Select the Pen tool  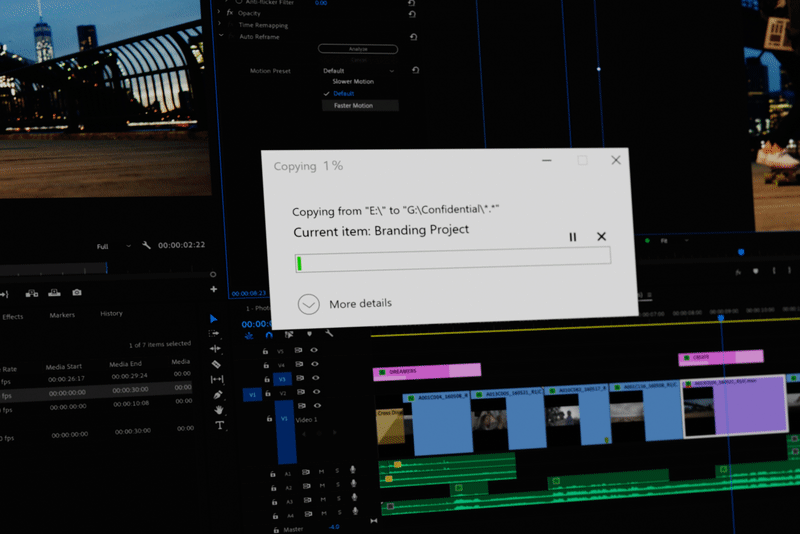click(217, 395)
